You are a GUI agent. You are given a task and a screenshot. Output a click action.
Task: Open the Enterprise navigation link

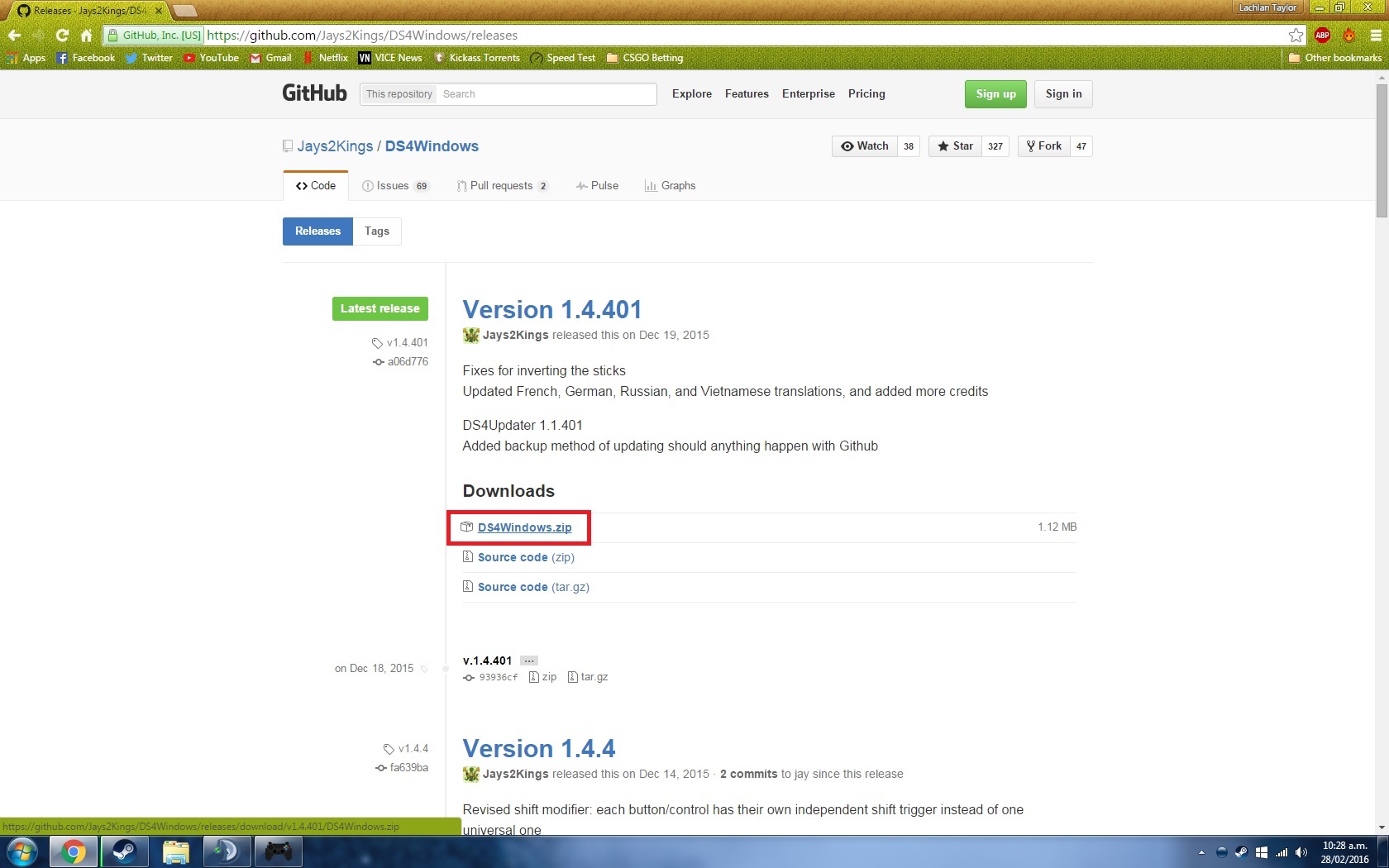point(809,94)
